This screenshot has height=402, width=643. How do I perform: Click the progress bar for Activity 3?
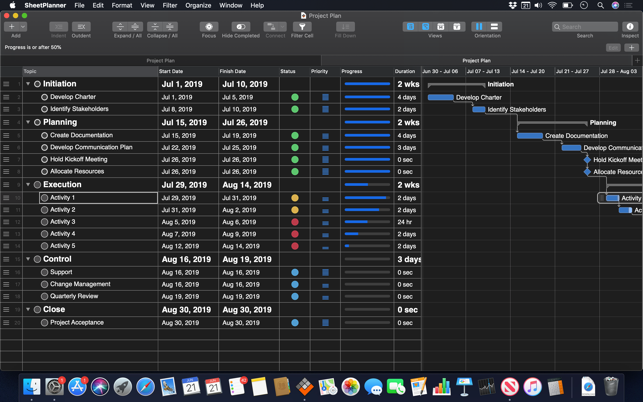tap(366, 222)
